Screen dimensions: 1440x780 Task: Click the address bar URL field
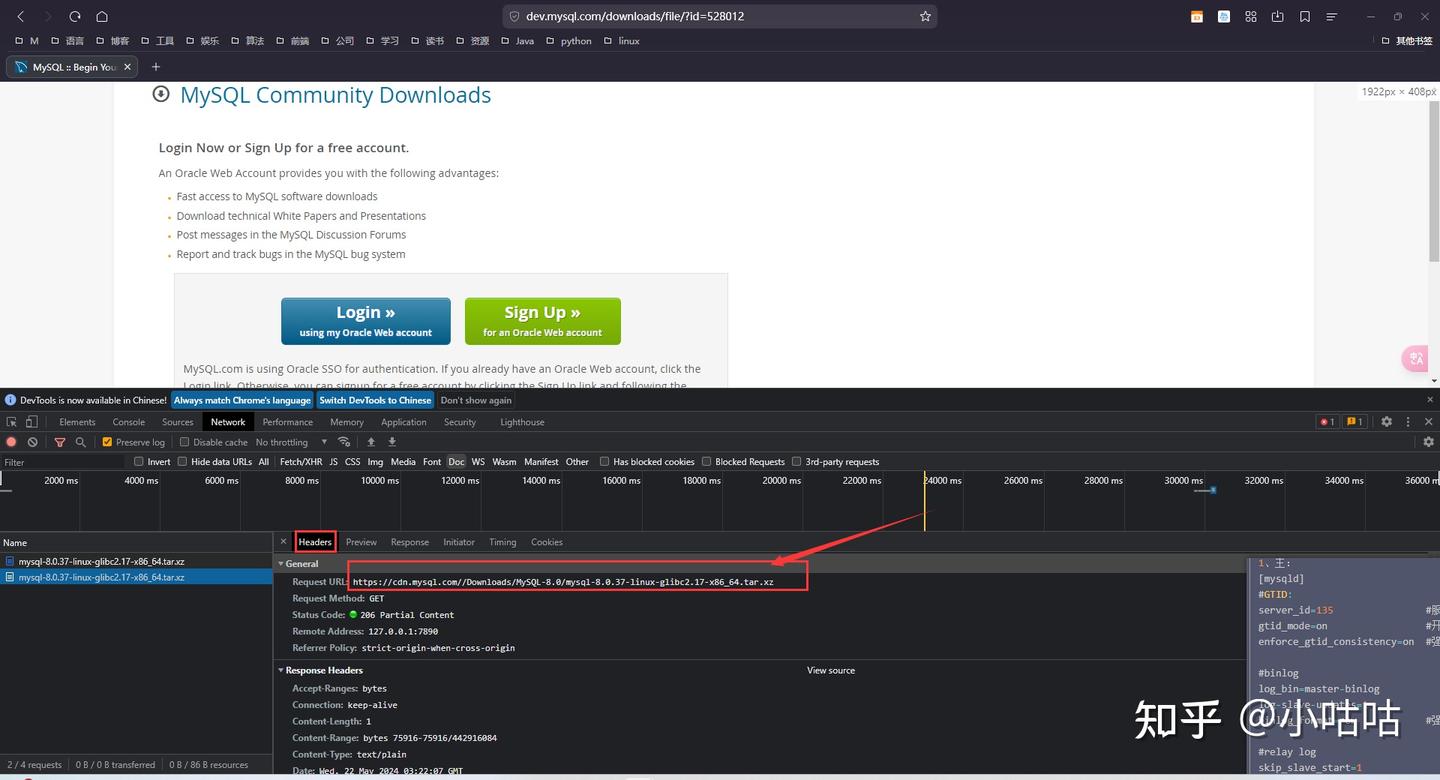click(718, 16)
